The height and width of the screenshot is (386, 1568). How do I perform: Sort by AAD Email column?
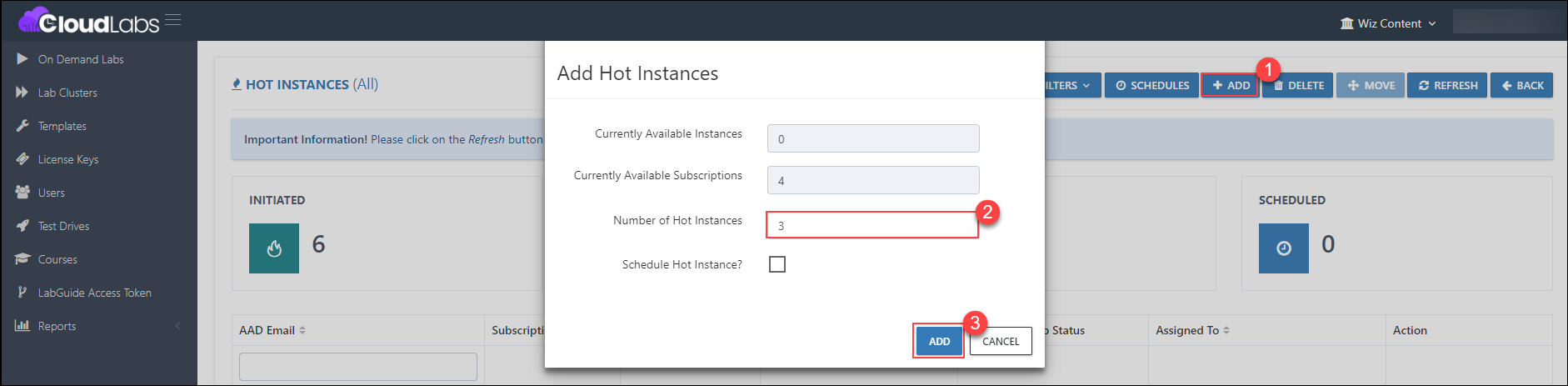click(x=272, y=330)
